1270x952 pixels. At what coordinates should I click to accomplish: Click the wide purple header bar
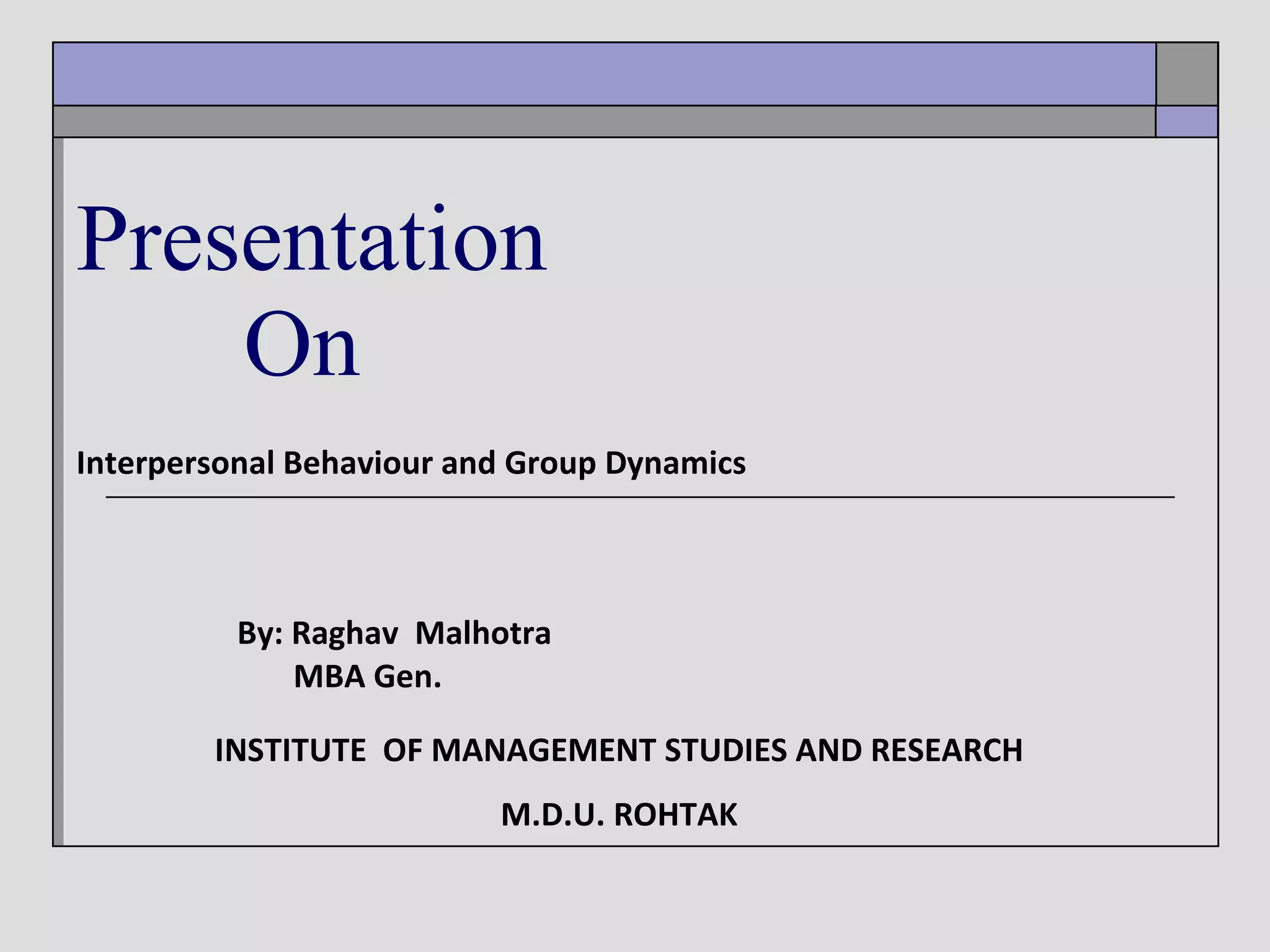click(x=604, y=74)
